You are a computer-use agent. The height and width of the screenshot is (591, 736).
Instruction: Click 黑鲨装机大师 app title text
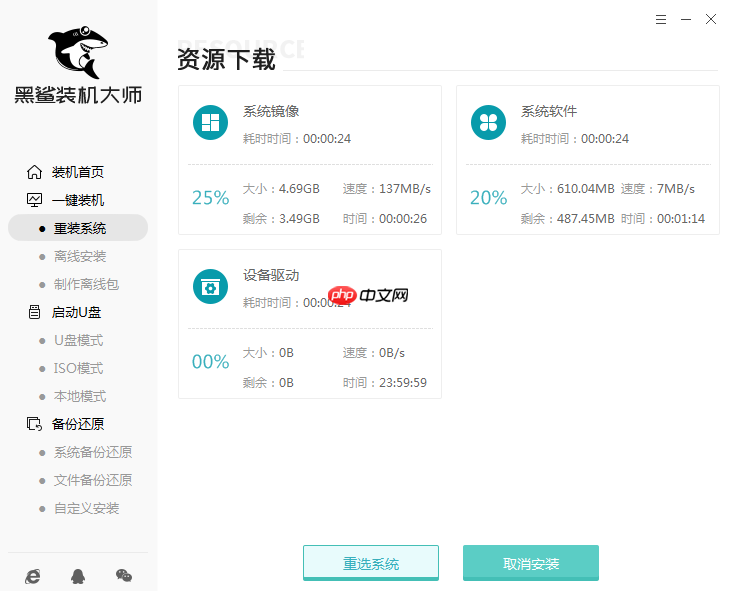(78, 95)
